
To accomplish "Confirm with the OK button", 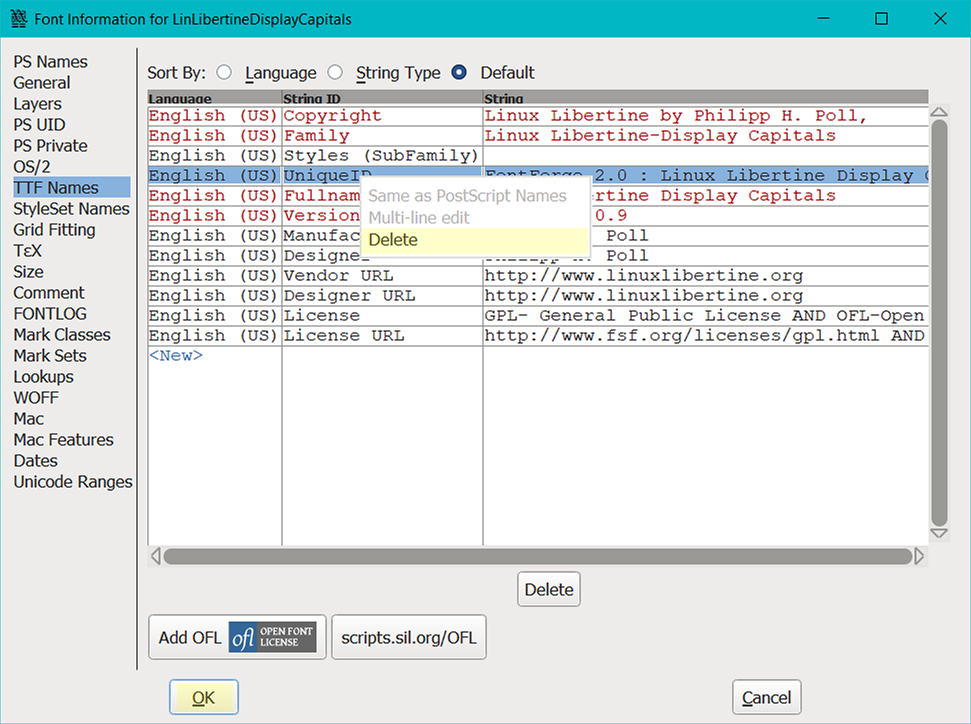I will click(x=204, y=697).
